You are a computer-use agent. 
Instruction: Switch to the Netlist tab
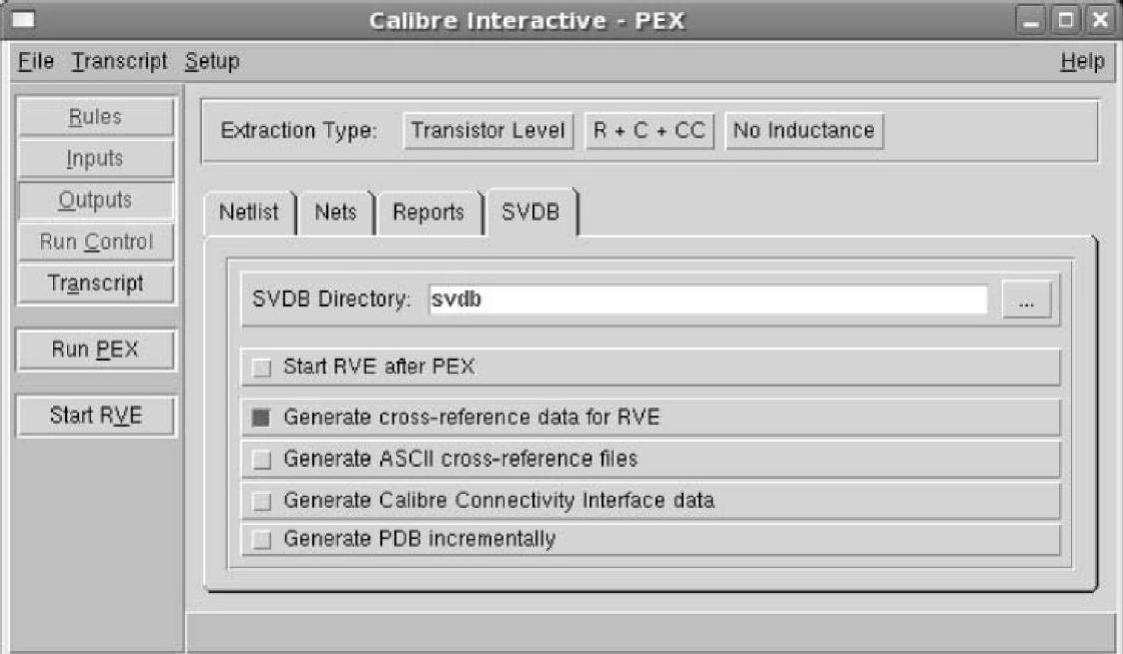pyautogui.click(x=249, y=213)
